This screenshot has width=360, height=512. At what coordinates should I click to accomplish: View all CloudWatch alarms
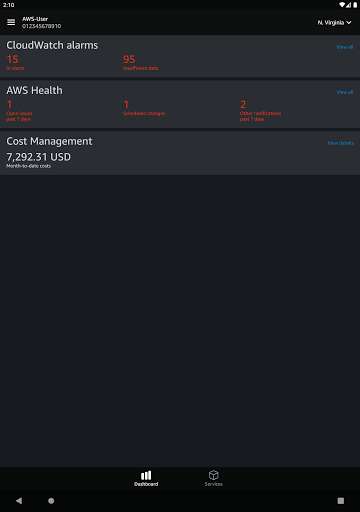345,47
